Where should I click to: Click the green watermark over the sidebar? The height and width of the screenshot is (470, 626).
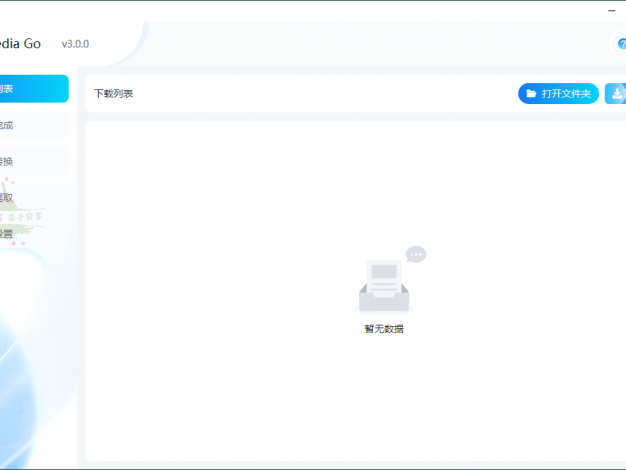click(24, 213)
